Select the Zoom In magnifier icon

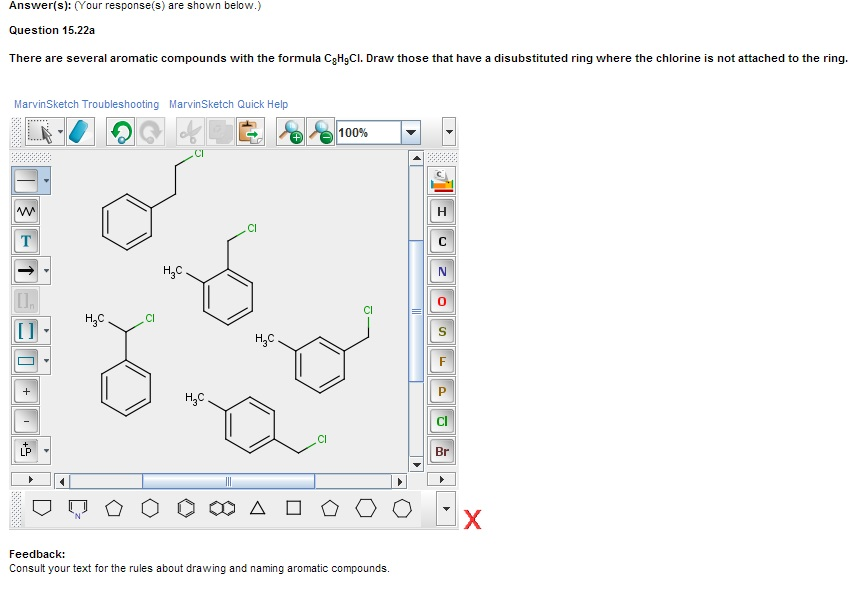point(289,131)
